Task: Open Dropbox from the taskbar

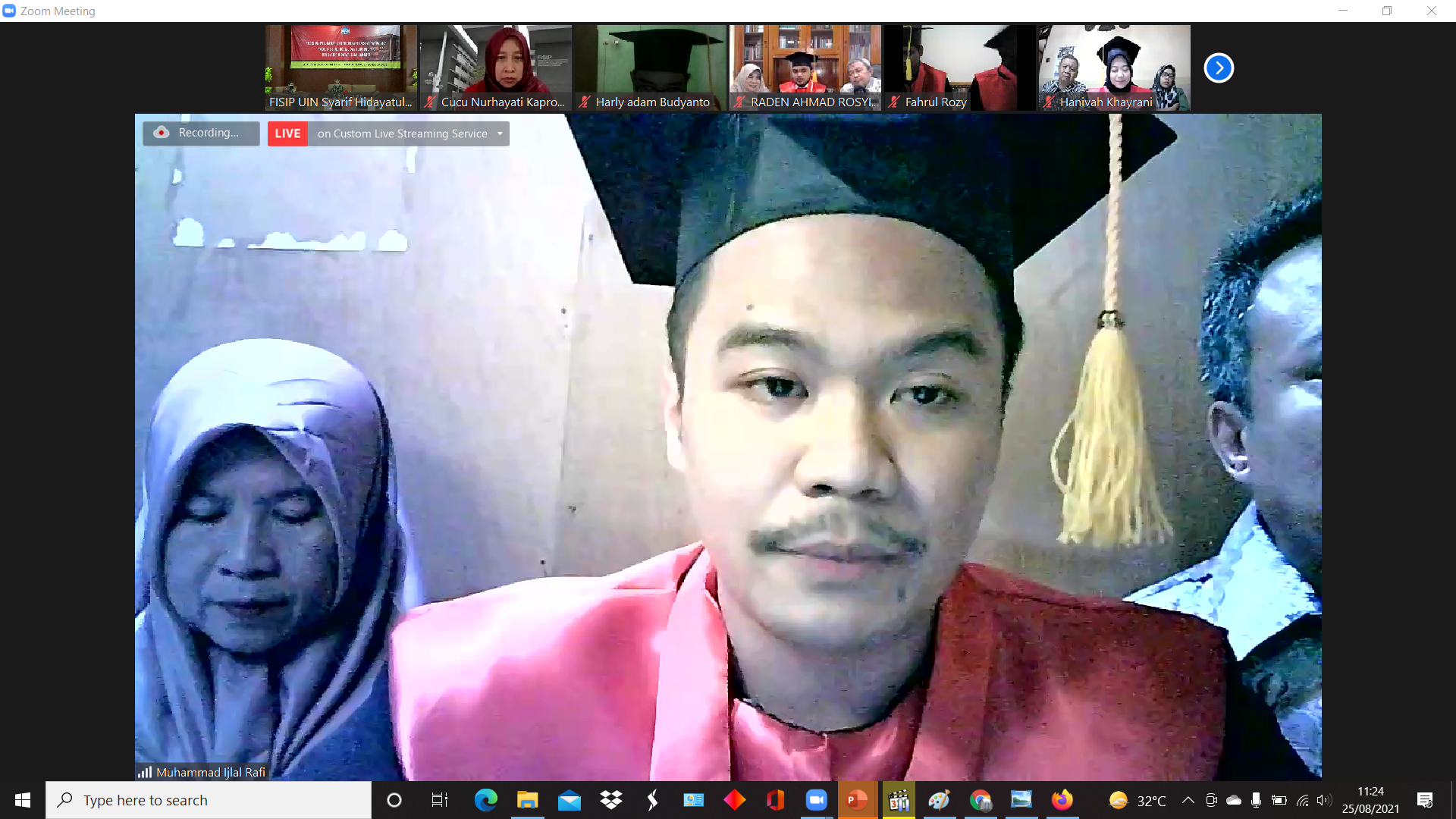Action: 610,800
